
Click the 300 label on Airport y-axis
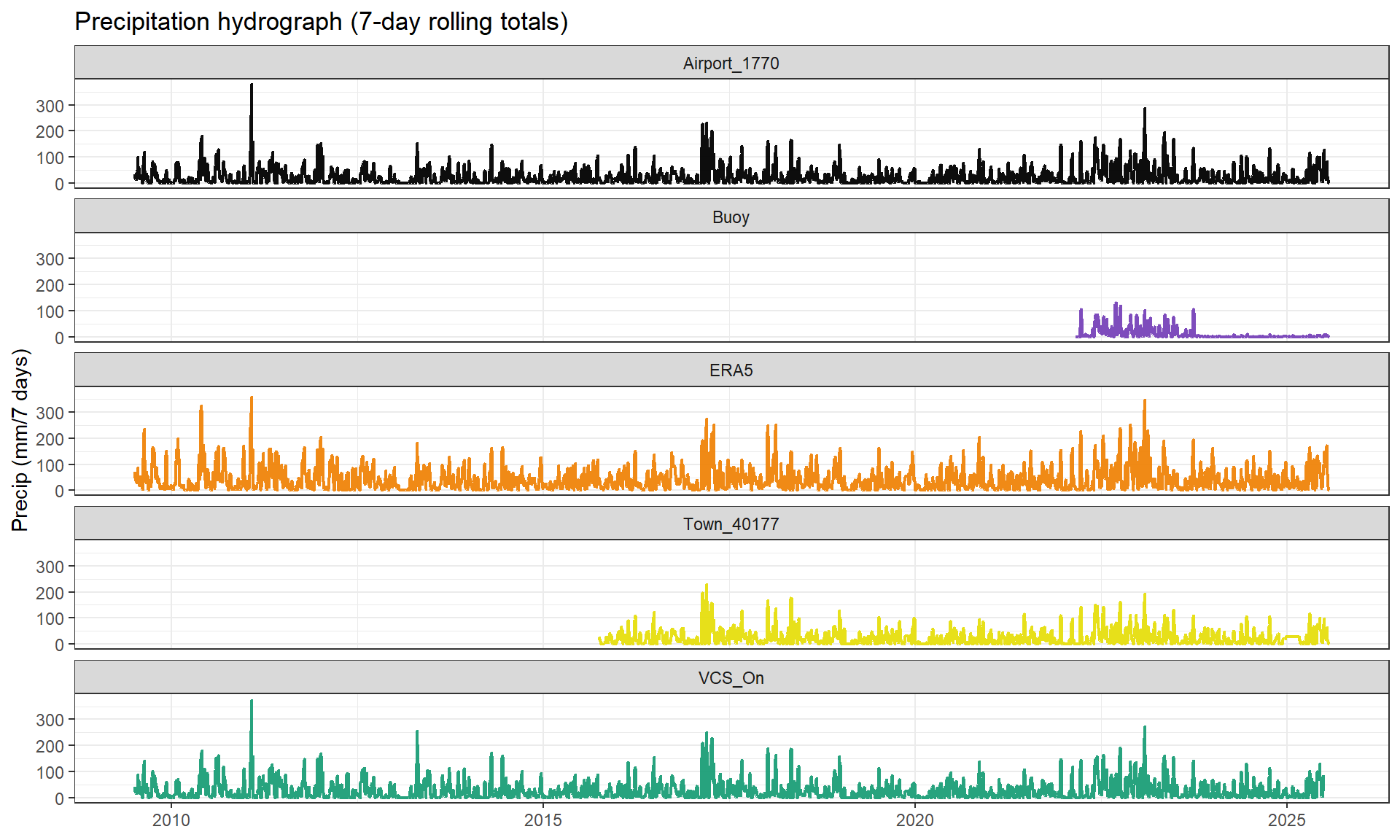[50, 106]
